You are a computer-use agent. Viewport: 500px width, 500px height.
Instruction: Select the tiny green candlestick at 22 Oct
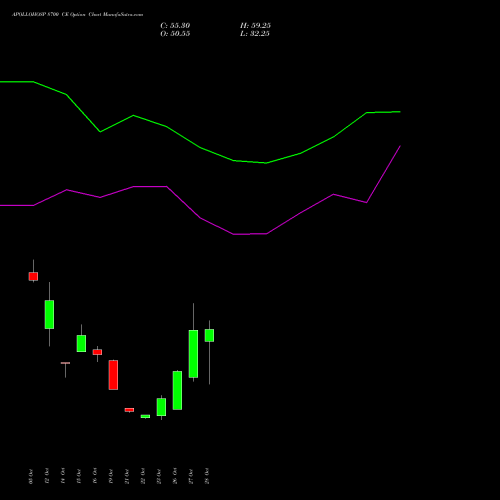(145, 416)
